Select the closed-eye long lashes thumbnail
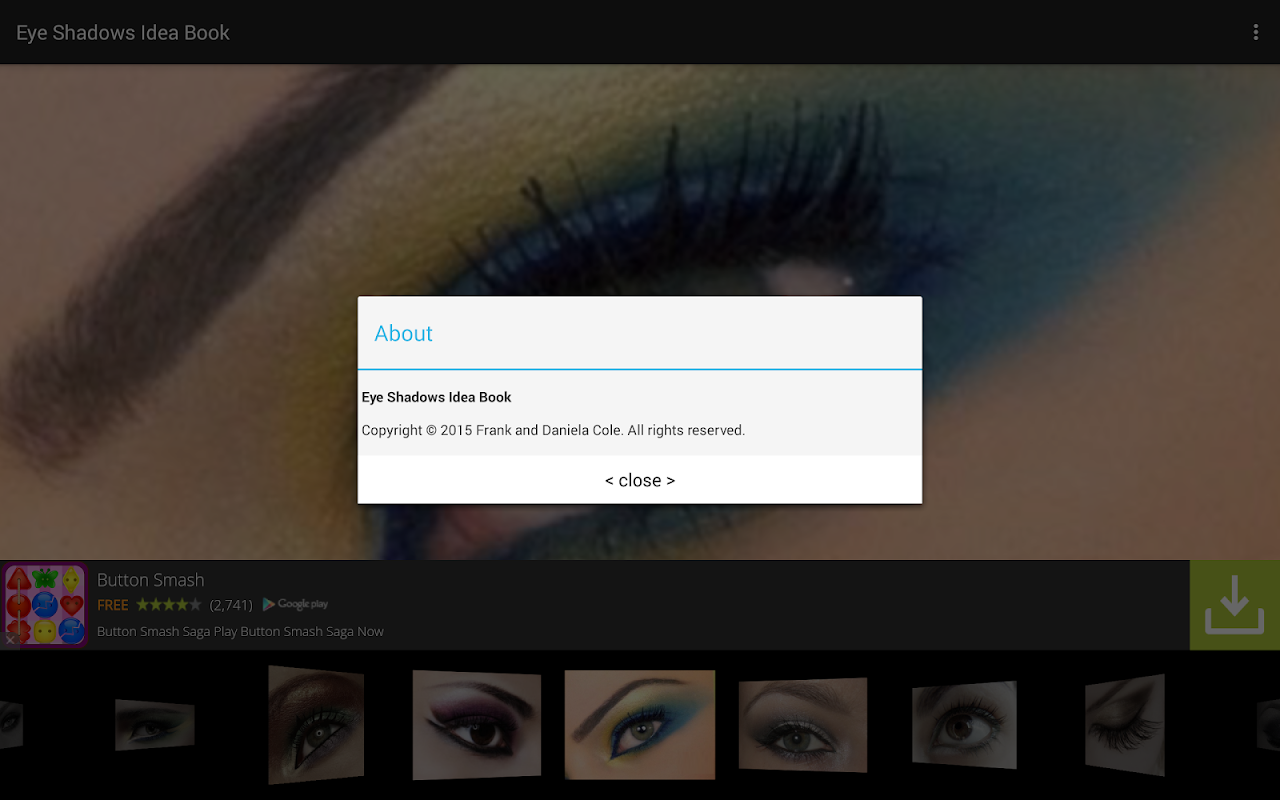Viewport: 1280px width, 800px height. click(1125, 725)
